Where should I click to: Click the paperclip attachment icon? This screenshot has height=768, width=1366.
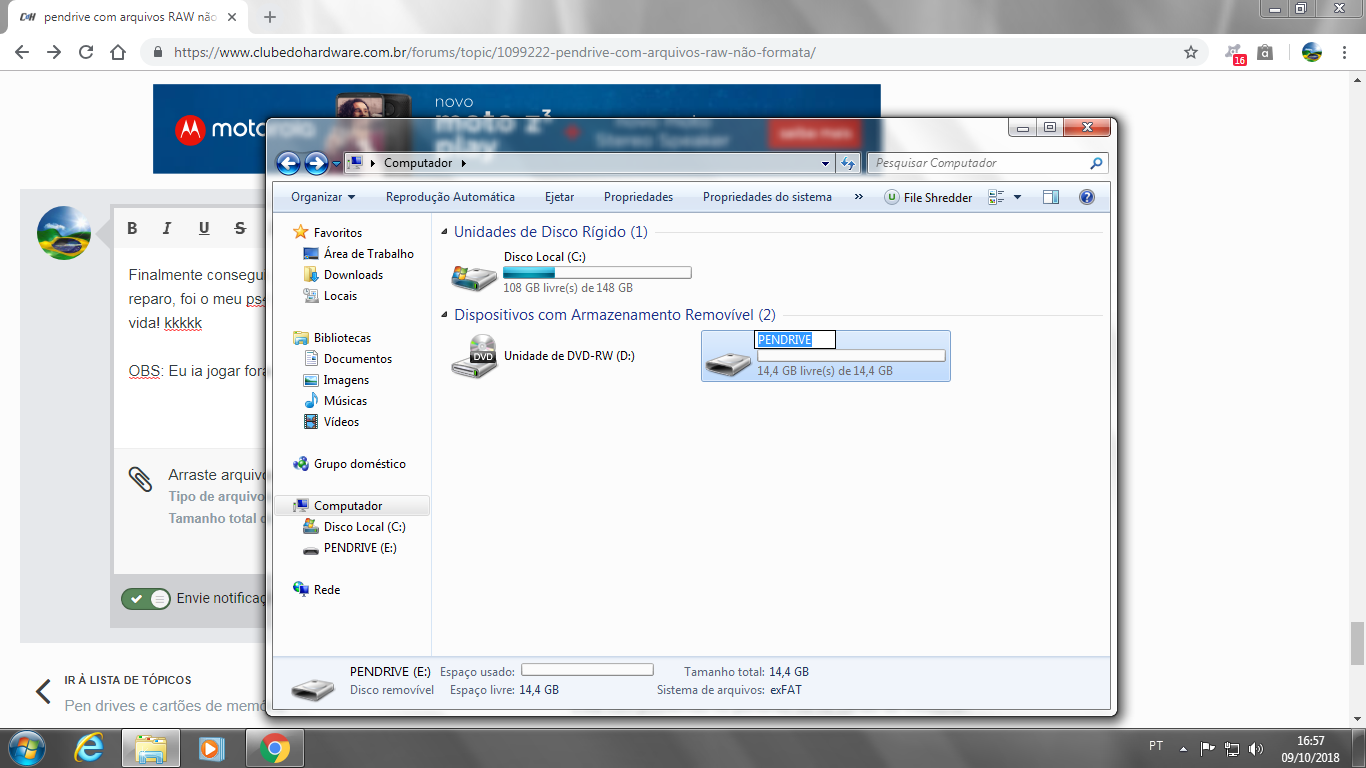(x=141, y=479)
